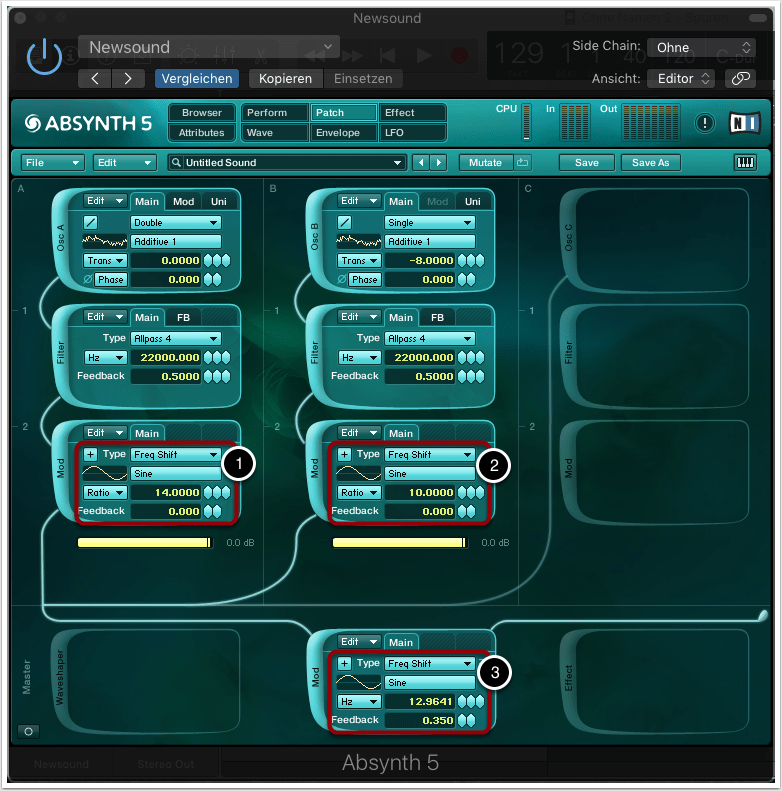
Task: Click Osc B waveform edit pencil icon
Action: (x=344, y=222)
